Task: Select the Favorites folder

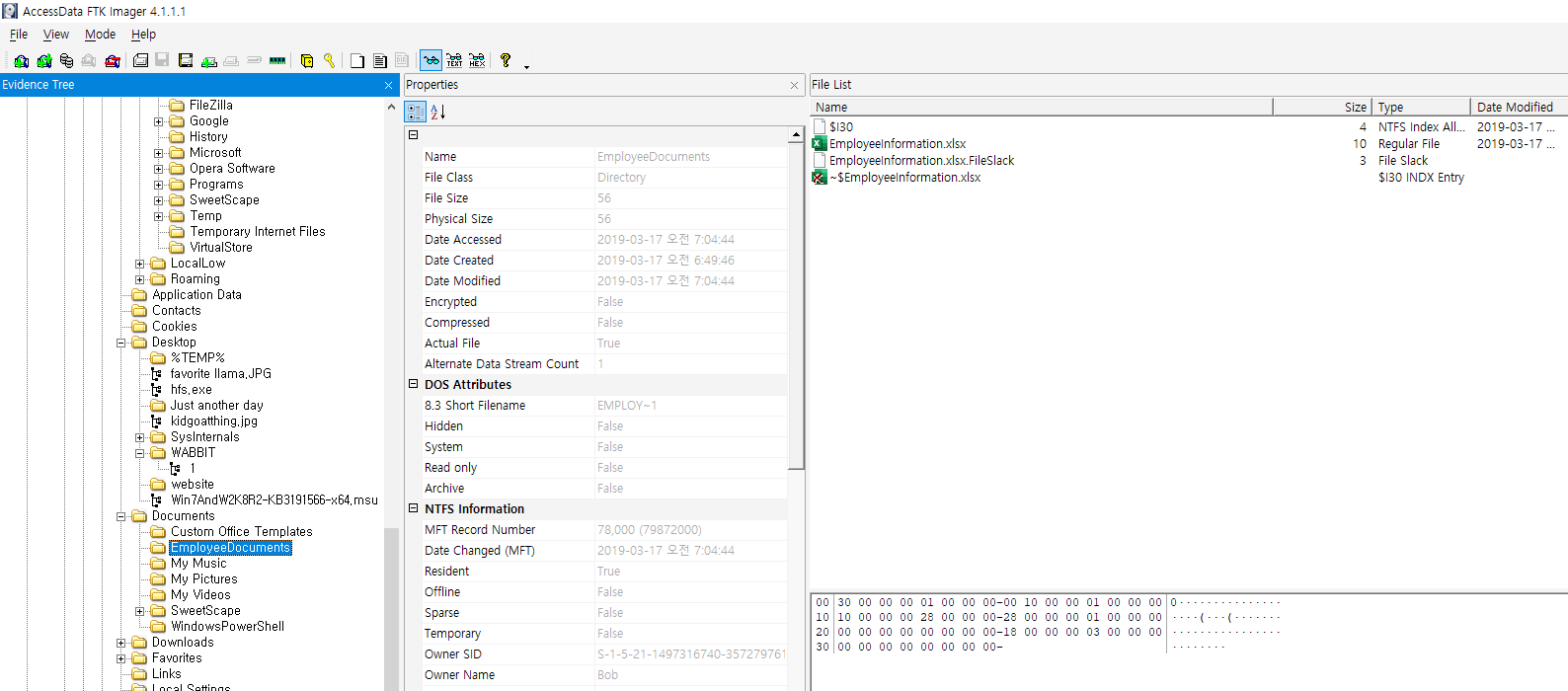Action: click(177, 658)
